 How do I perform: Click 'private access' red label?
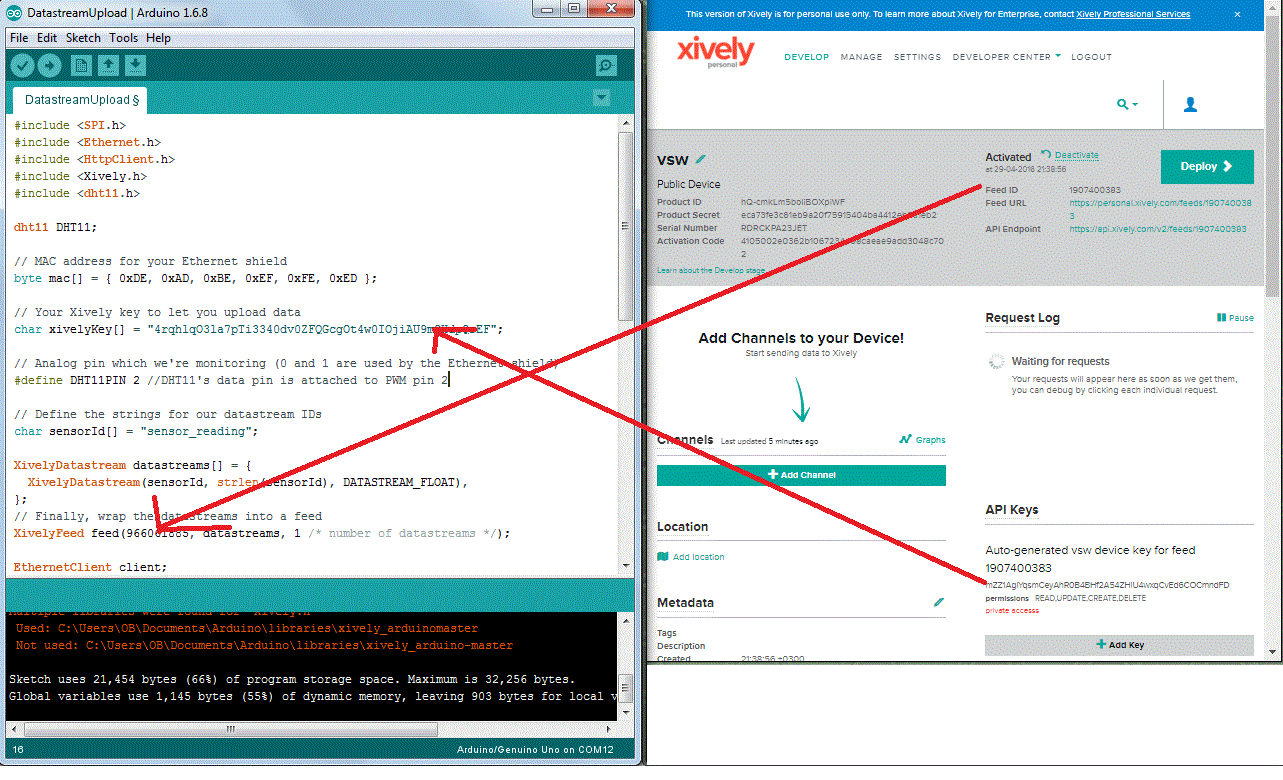pos(1012,611)
